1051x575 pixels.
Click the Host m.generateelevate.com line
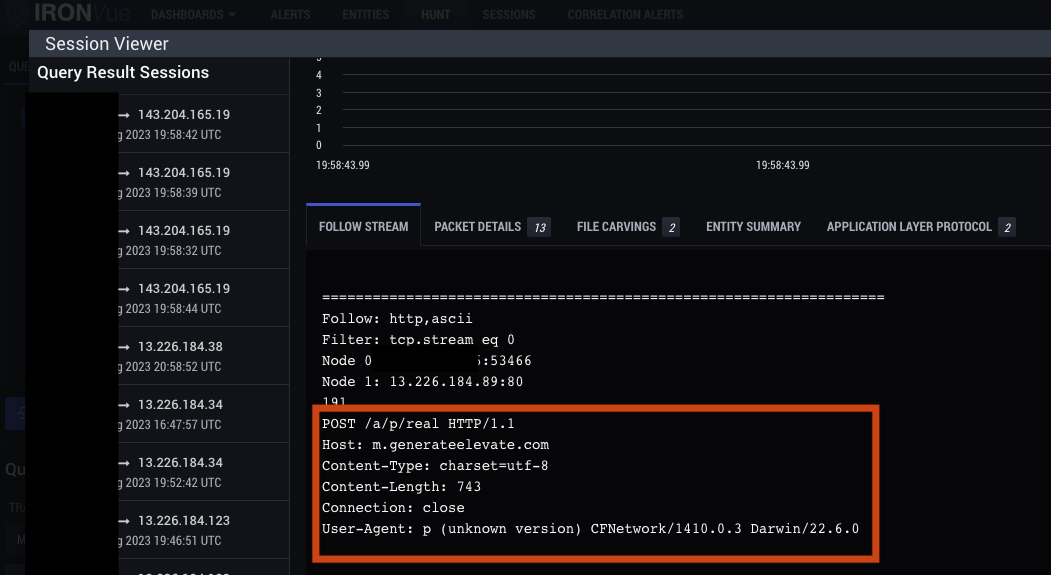[x=436, y=444]
